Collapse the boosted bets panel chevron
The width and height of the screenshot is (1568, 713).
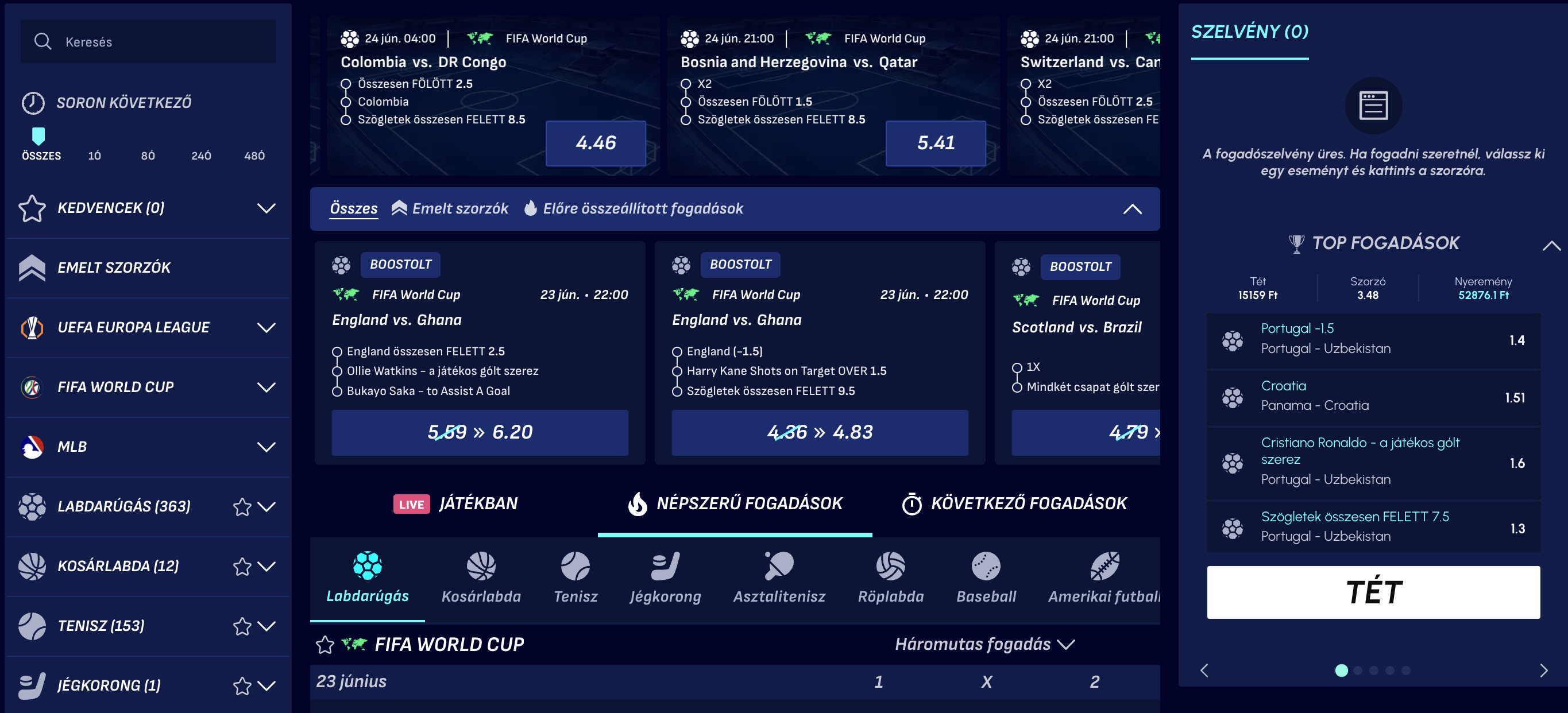coord(1132,208)
